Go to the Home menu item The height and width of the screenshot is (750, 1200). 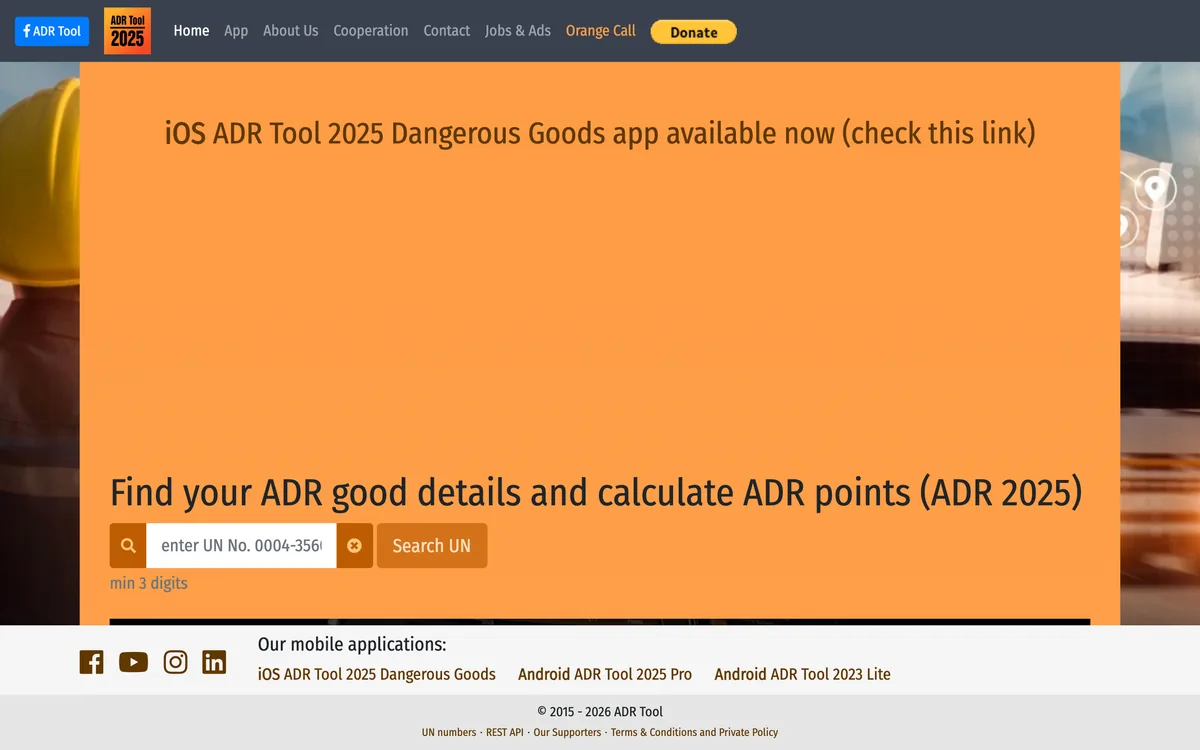[191, 31]
